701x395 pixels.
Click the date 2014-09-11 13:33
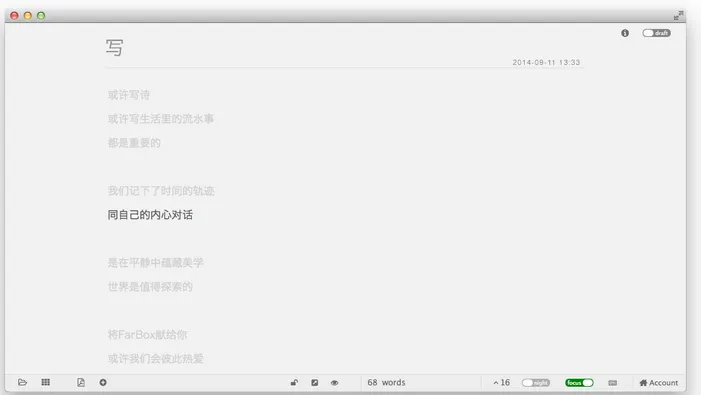pyautogui.click(x=546, y=63)
